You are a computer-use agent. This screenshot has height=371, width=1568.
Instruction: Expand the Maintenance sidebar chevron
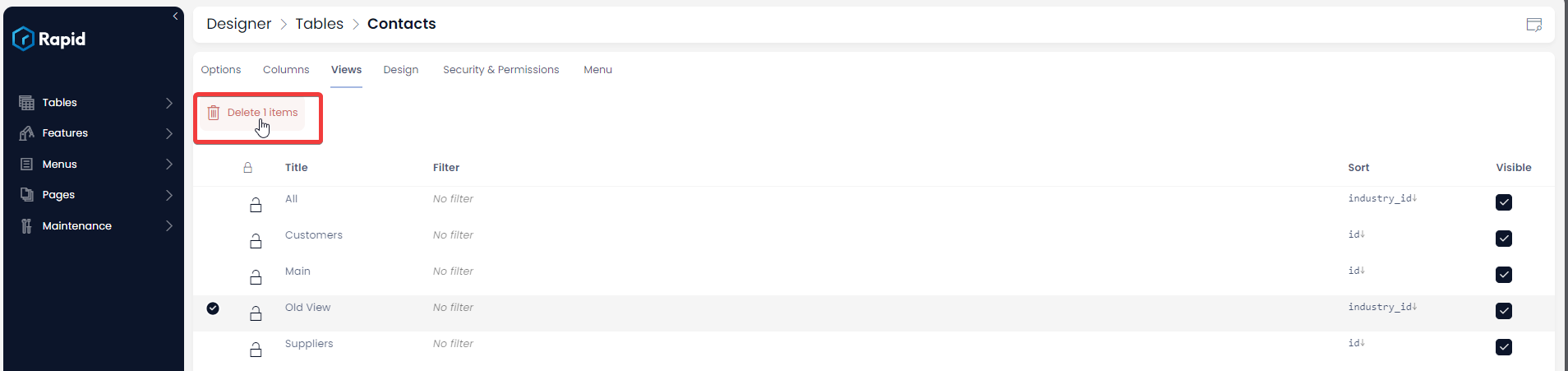169,226
